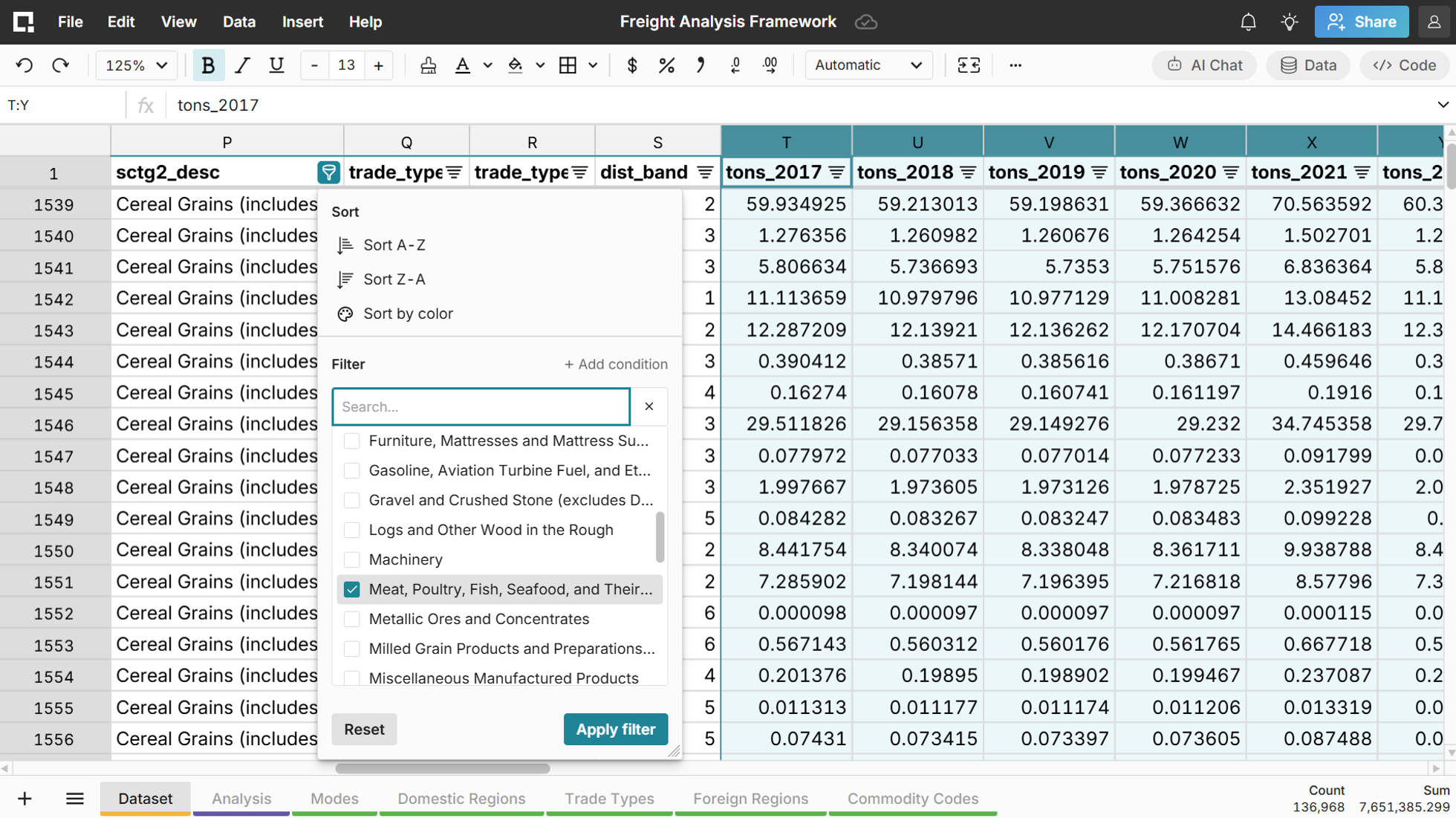Click the fill color bucket icon
Screen dimensions: 1456x818
515,65
